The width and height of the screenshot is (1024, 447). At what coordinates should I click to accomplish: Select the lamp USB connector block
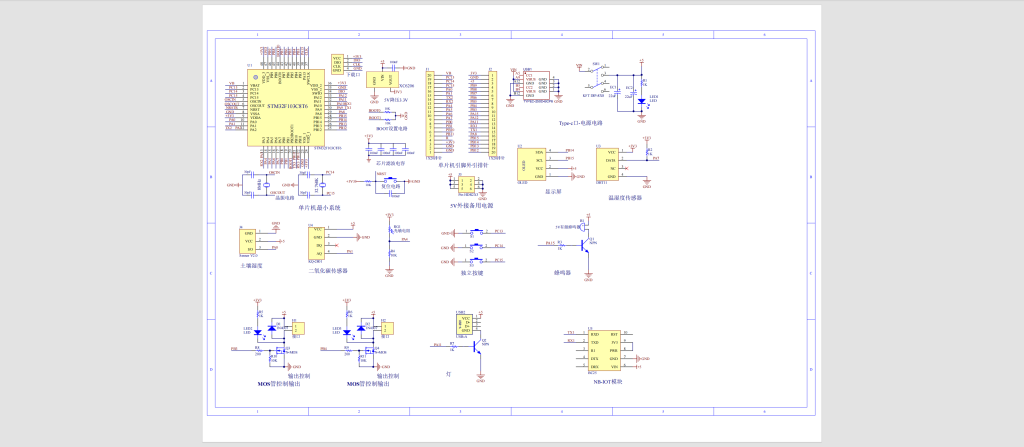[x=463, y=321]
